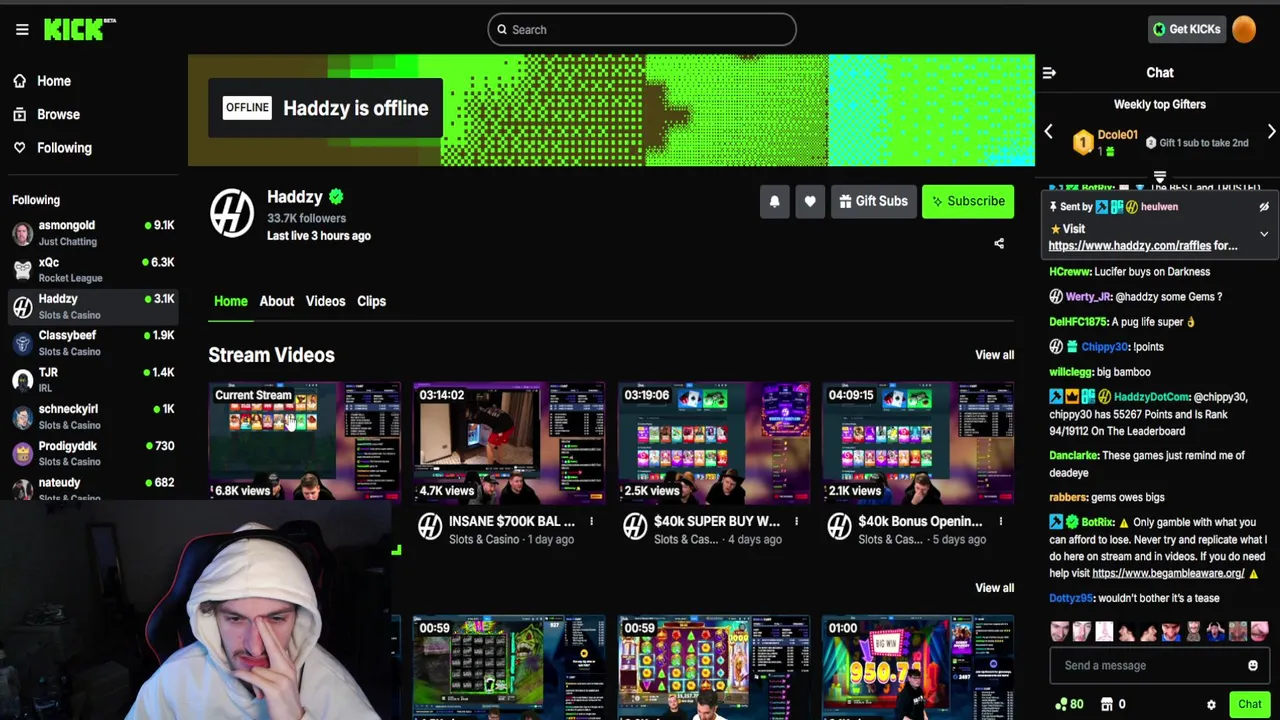Toggle the heart follow button
This screenshot has width=1280, height=720.
coord(810,201)
